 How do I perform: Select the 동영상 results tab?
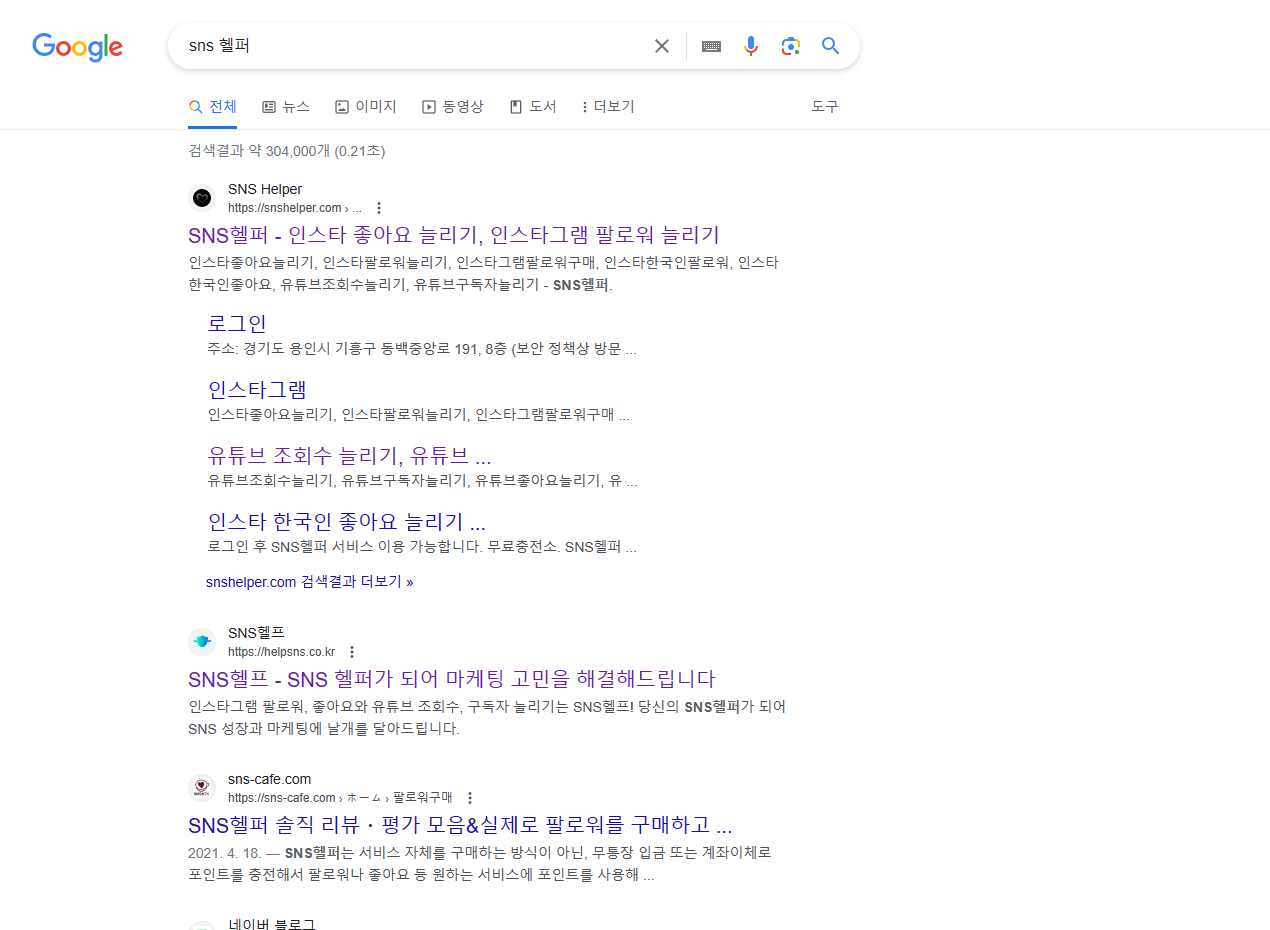coord(453,107)
